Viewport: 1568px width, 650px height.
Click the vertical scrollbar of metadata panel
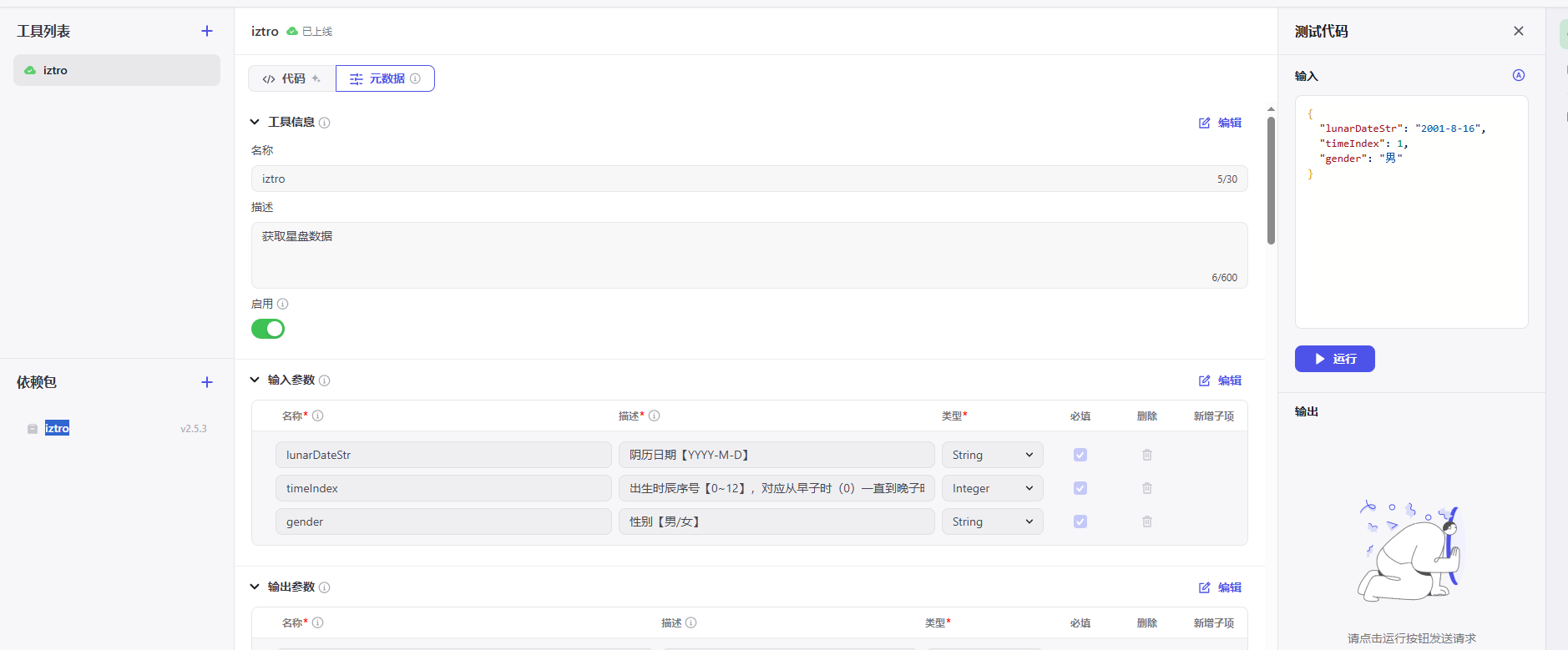(1271, 179)
